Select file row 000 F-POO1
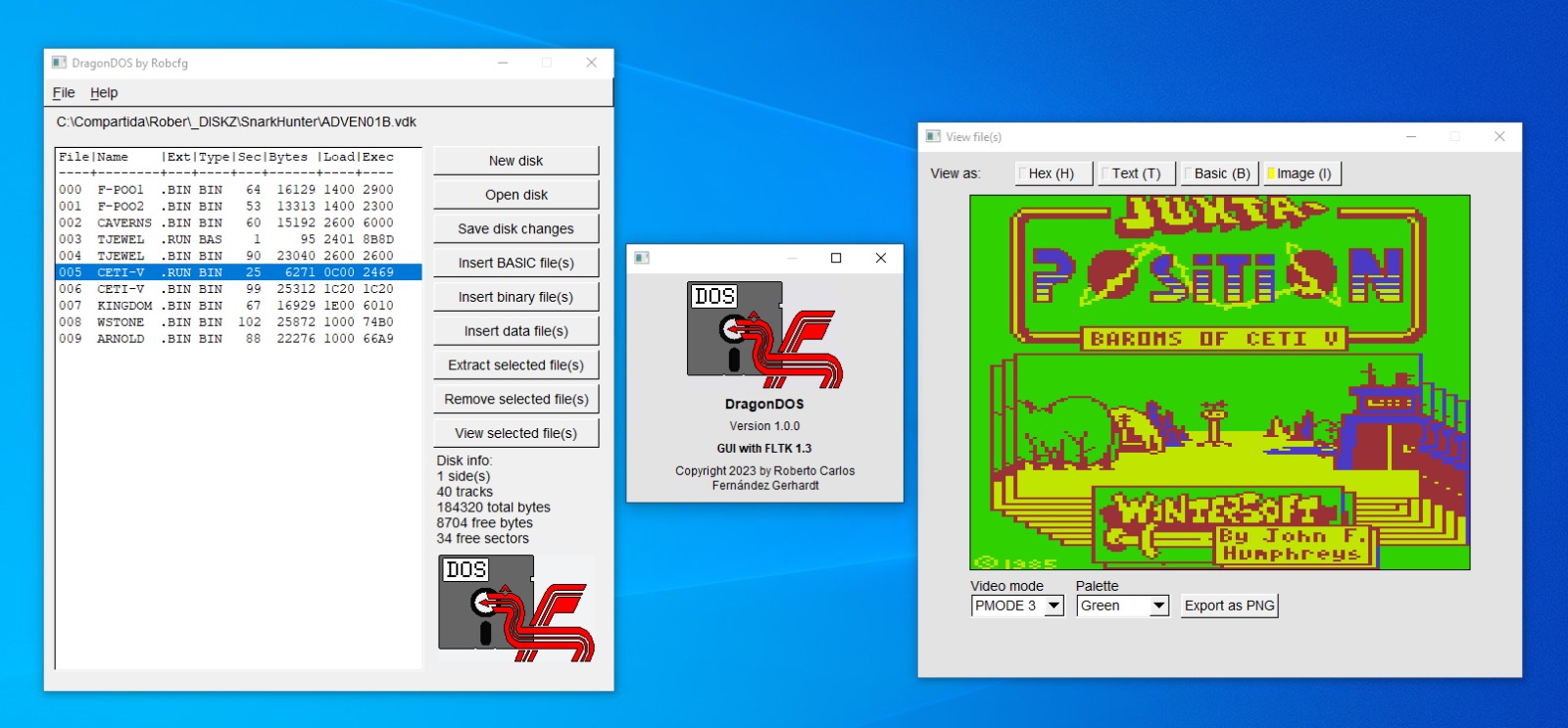 238,190
